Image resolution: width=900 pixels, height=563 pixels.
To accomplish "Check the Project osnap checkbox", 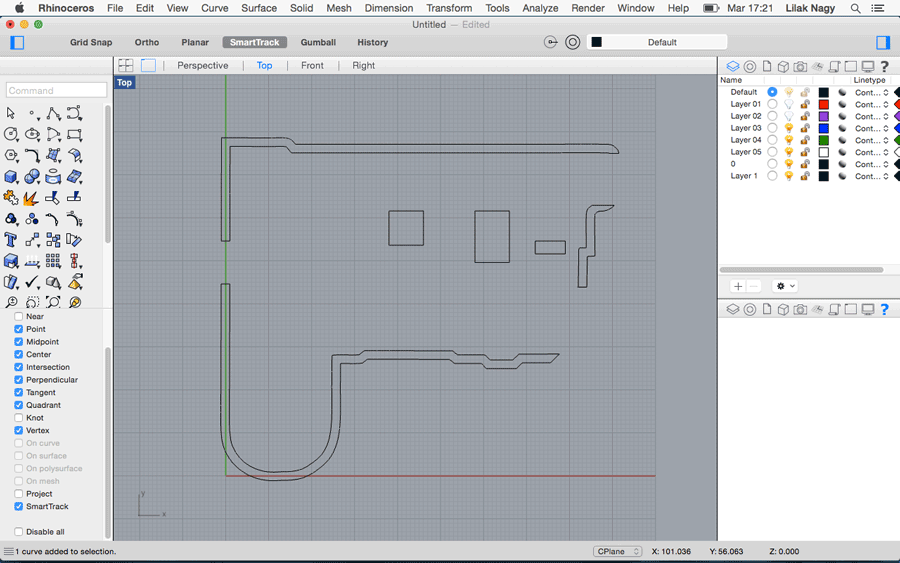I will click(18, 494).
